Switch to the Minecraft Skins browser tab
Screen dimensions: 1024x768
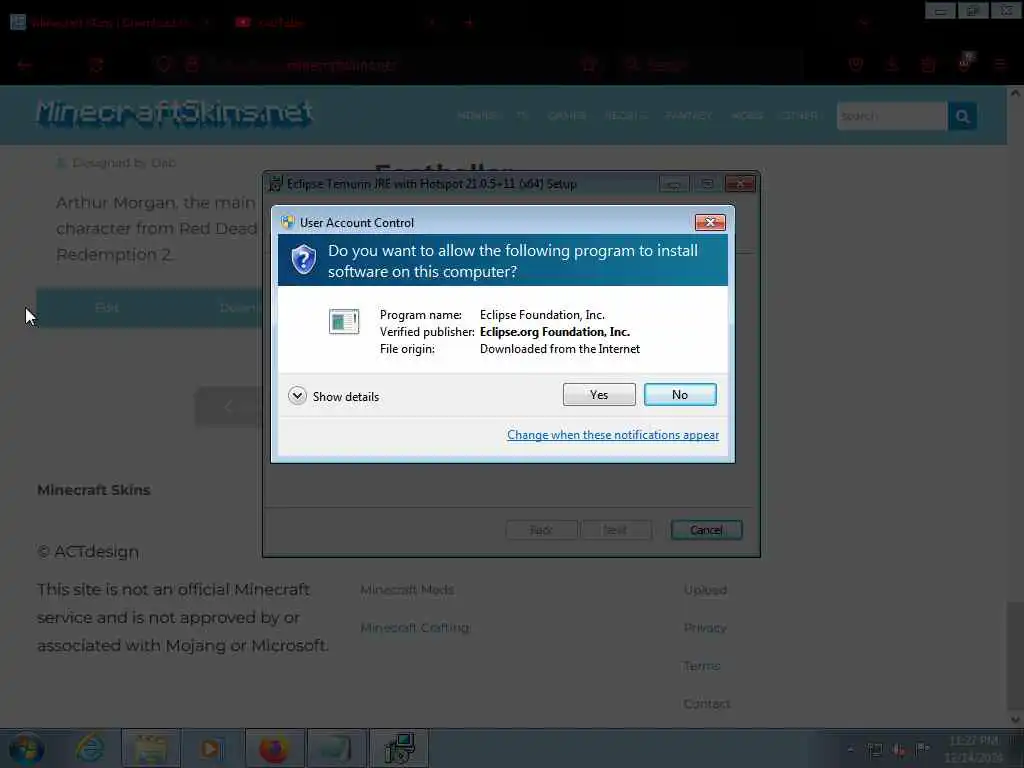click(110, 22)
